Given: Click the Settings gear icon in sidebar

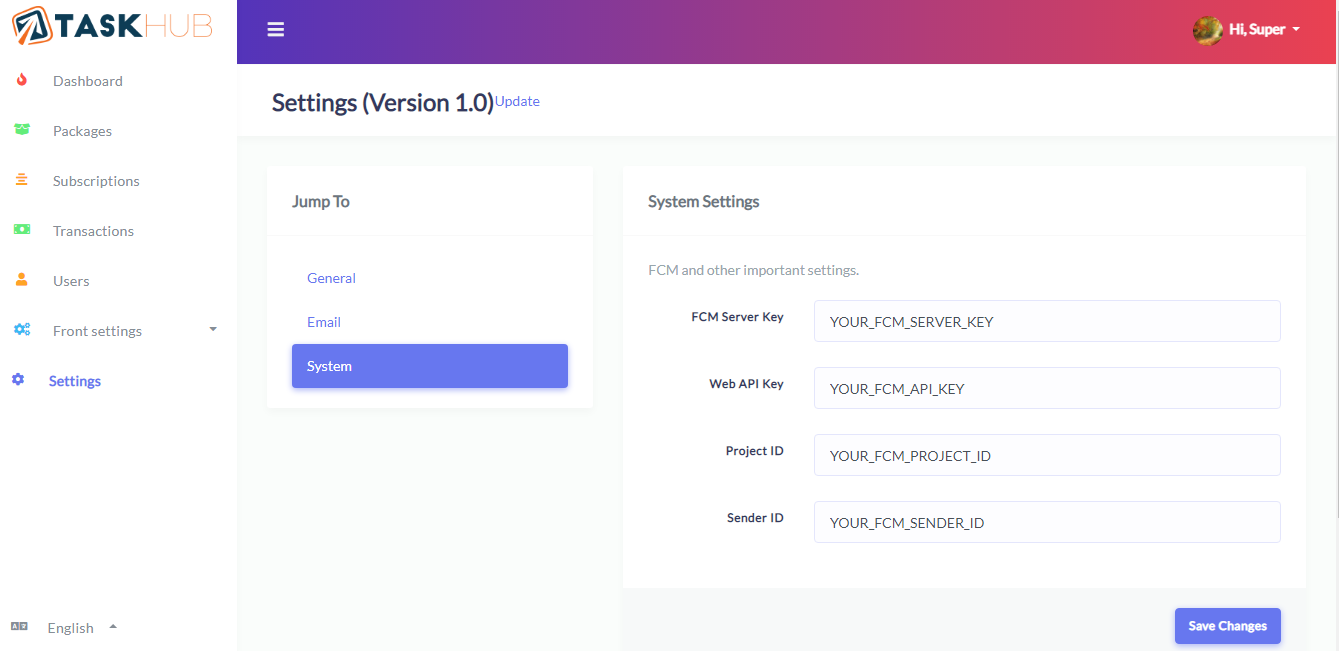Looking at the screenshot, I should pos(17,380).
